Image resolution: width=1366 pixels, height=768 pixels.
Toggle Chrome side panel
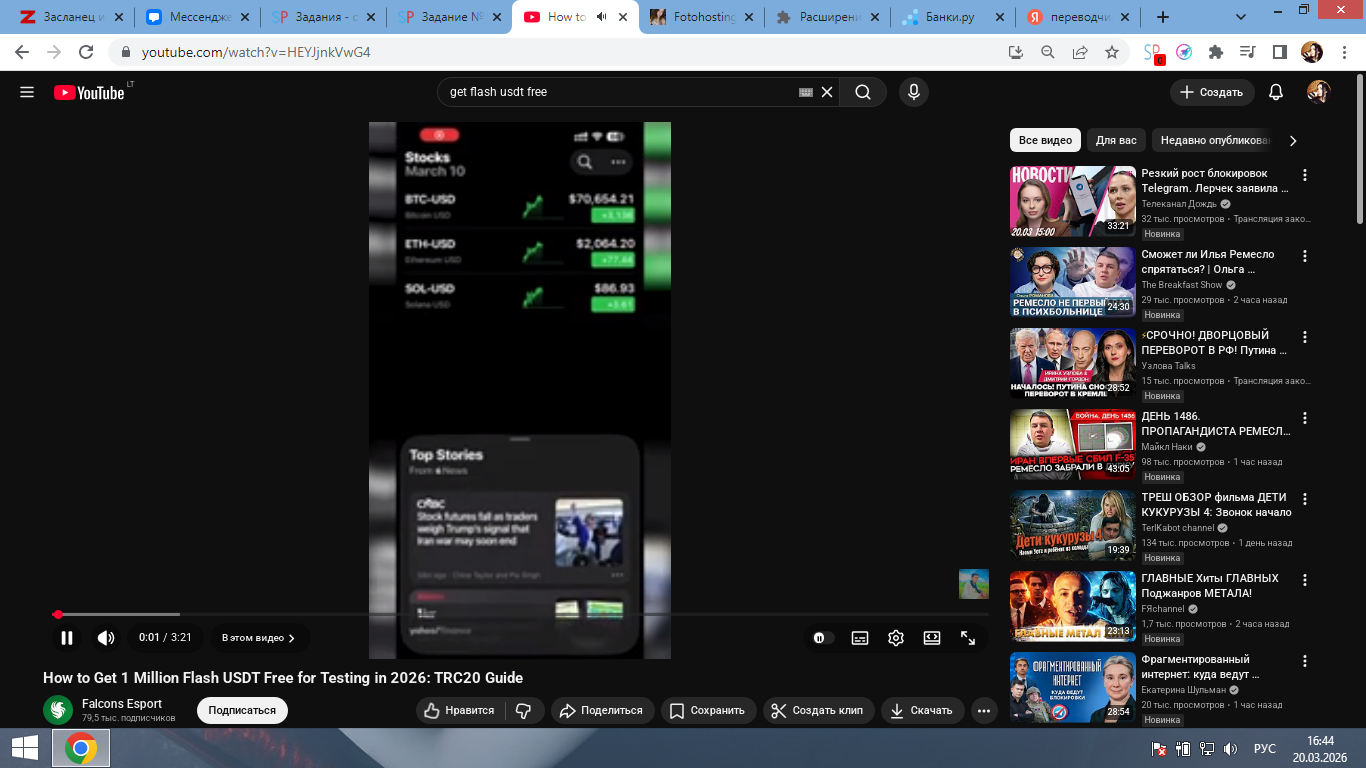1279,52
